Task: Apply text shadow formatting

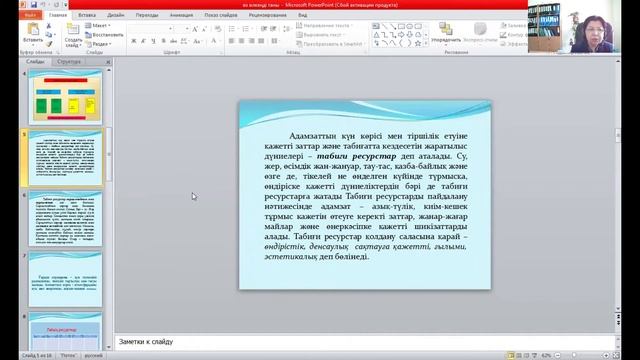Action: (164, 41)
